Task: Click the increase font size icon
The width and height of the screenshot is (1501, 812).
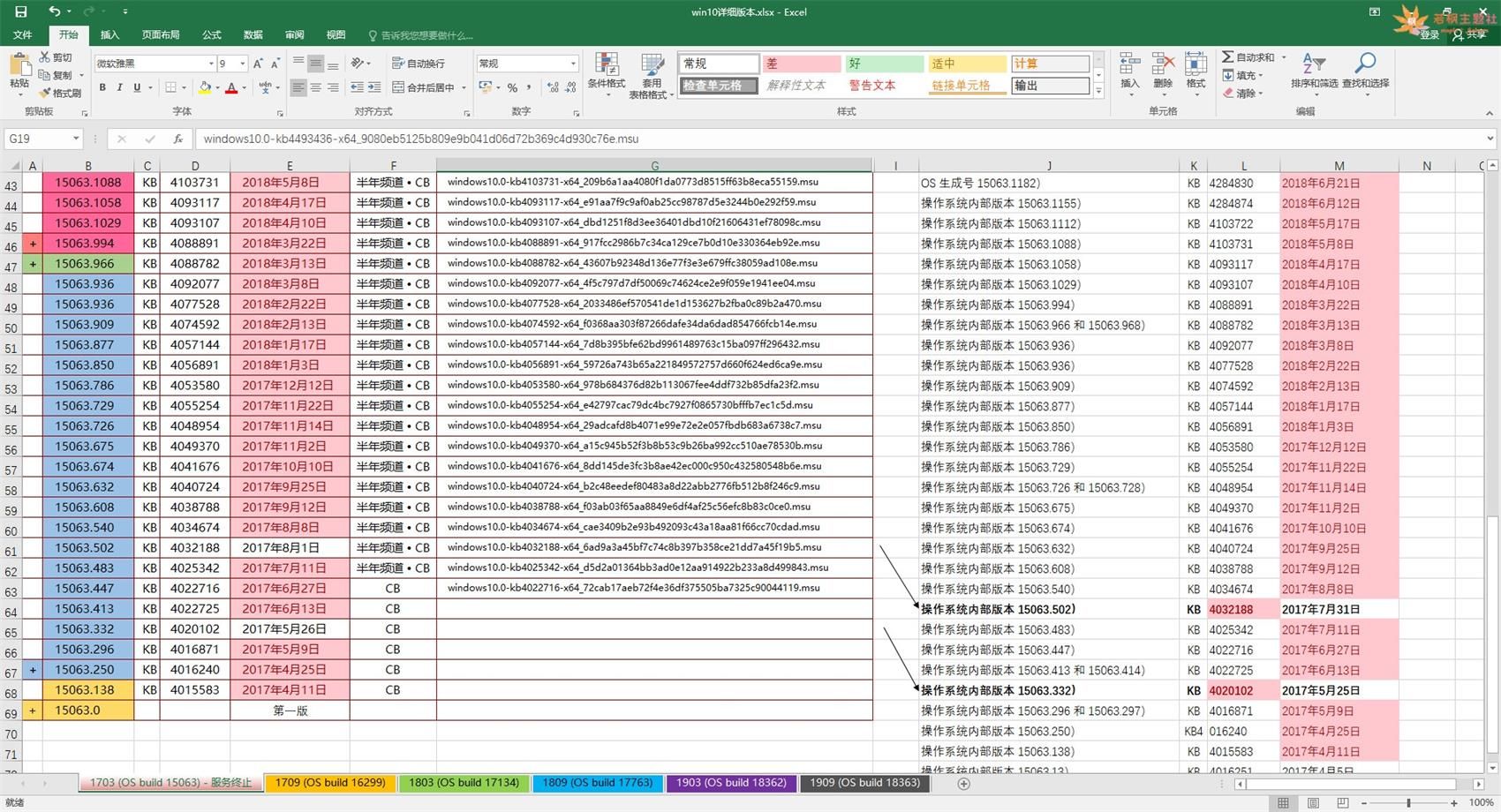Action: tap(258, 64)
